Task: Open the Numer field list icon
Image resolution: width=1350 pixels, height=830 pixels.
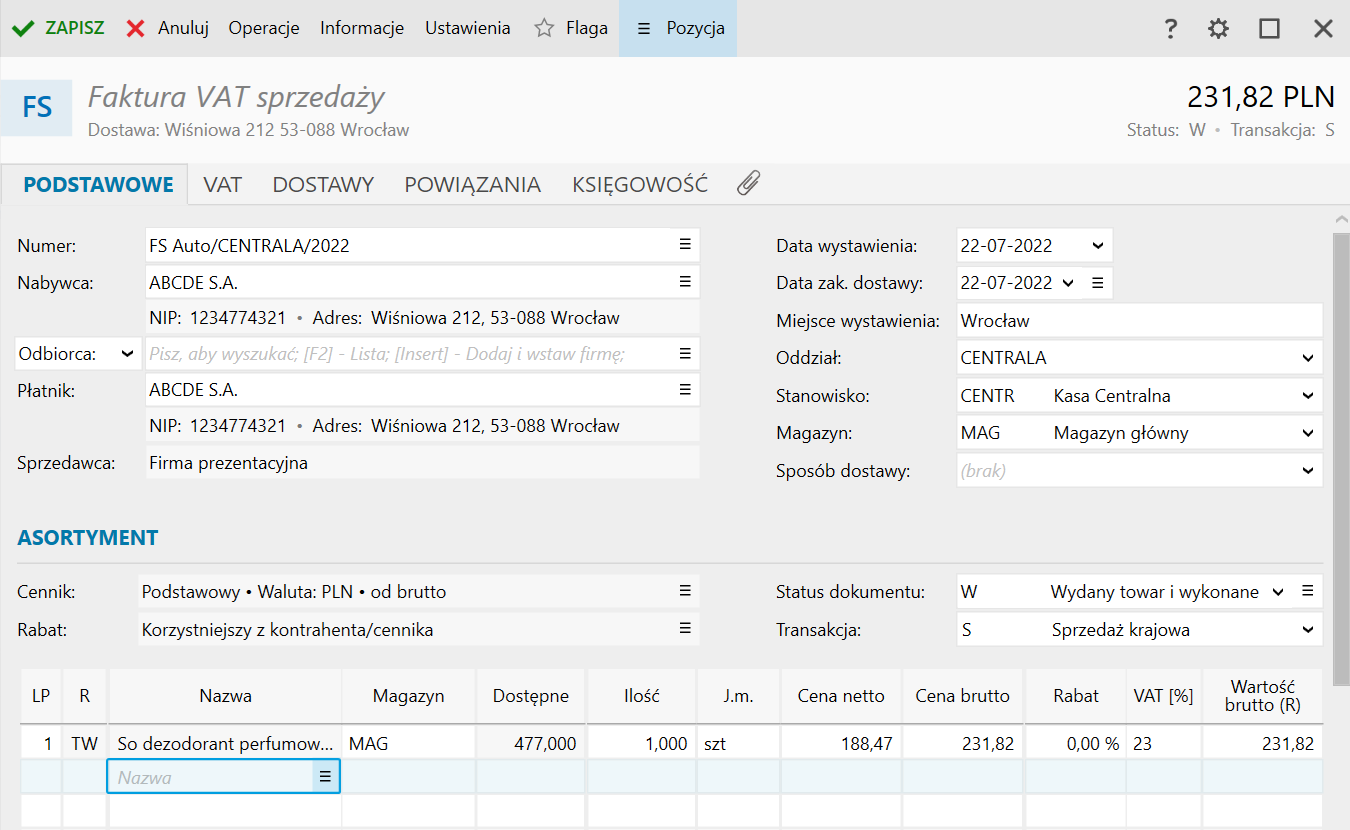Action: coord(685,244)
